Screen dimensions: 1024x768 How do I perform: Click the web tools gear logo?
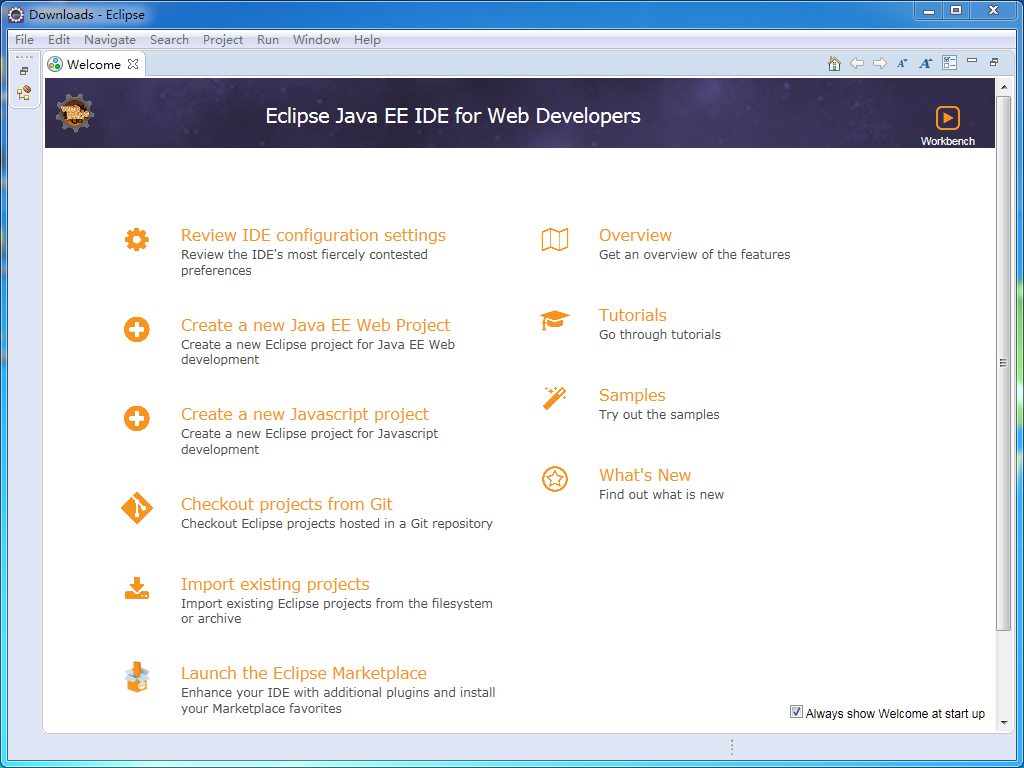pos(75,113)
